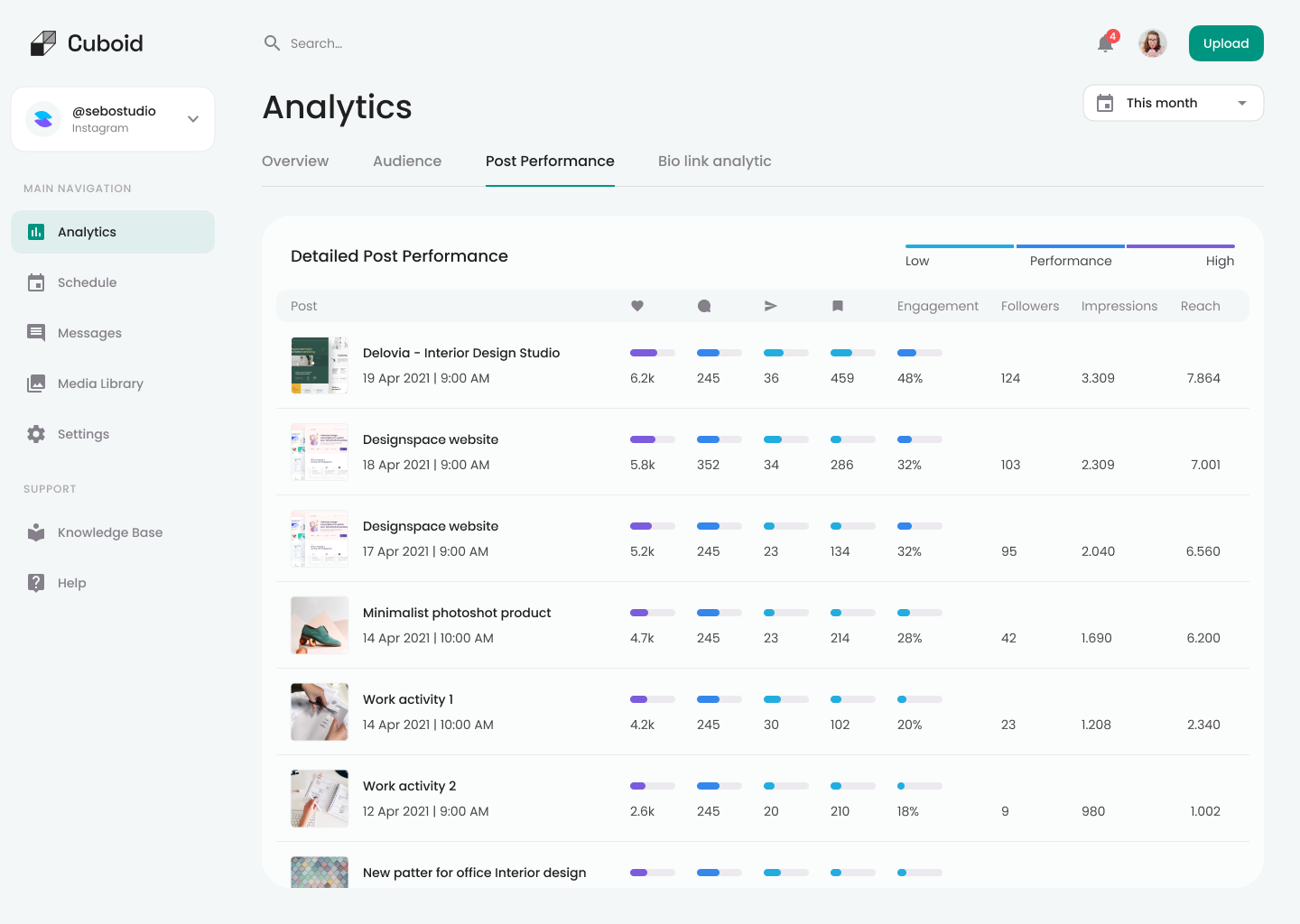
Task: Click the shares send icon column header
Action: point(770,306)
